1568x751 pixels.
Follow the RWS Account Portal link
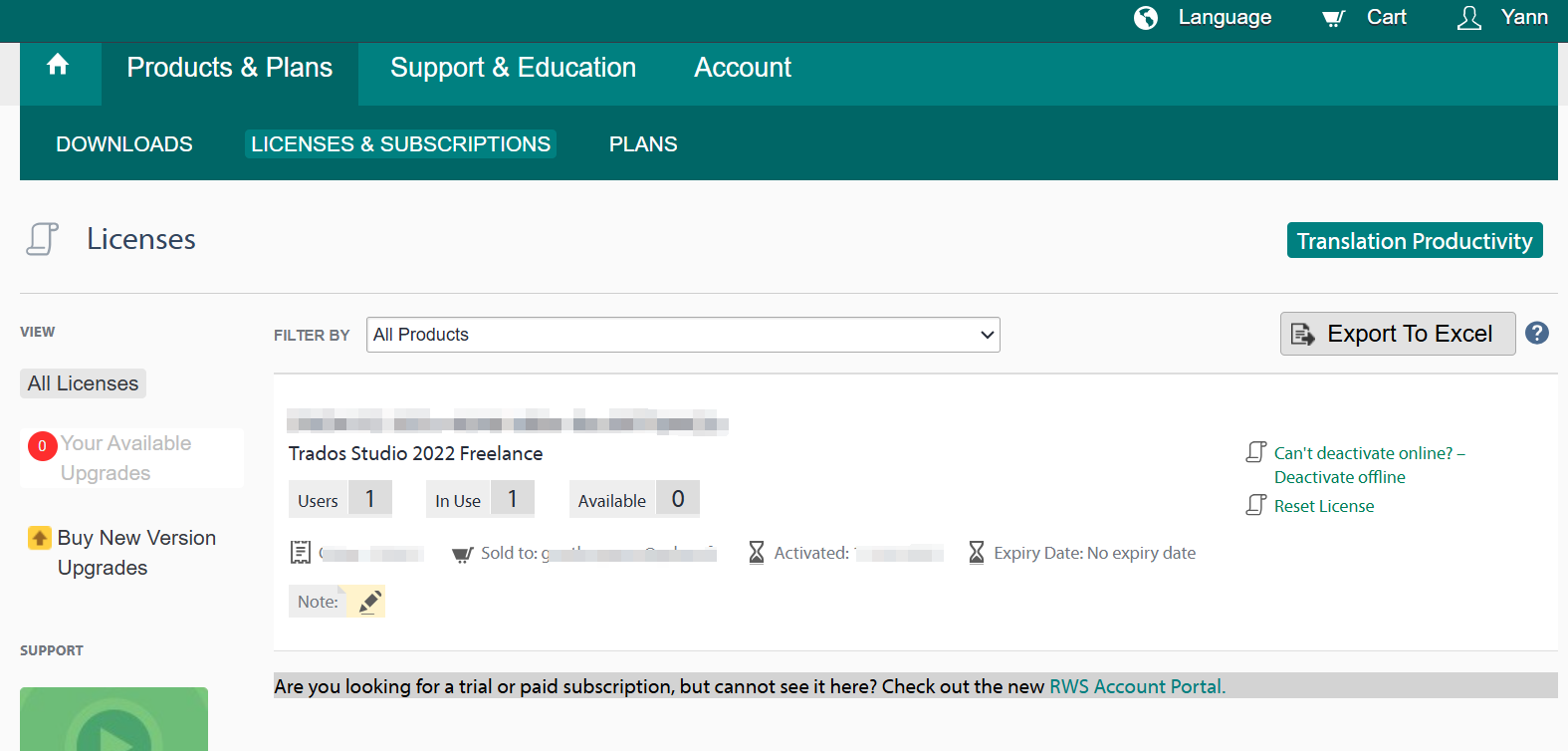tap(1138, 686)
